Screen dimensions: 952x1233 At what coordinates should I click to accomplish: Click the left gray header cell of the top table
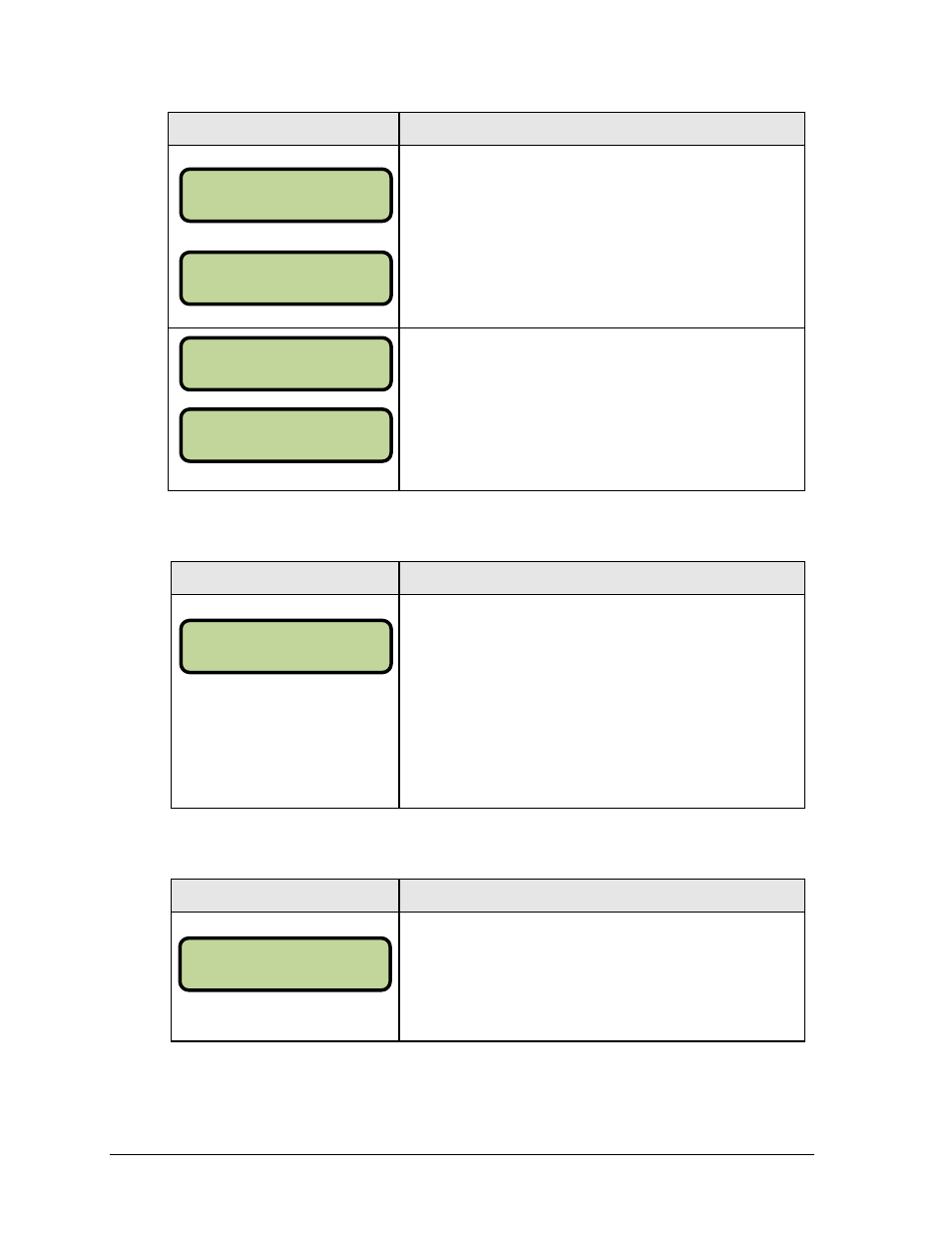click(283, 129)
